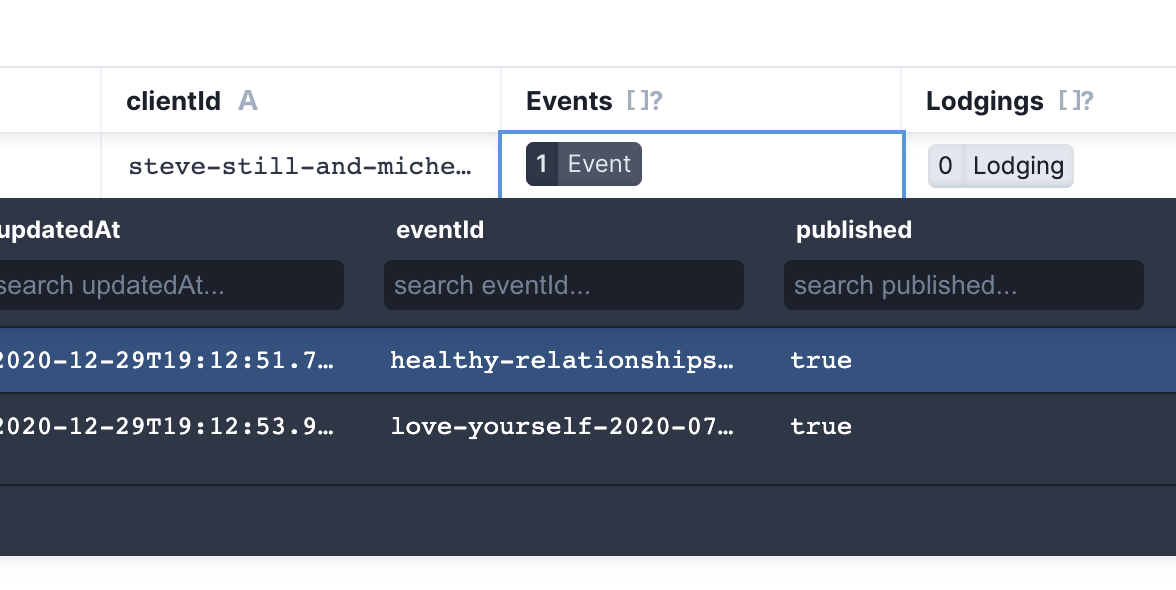Select the love-yourself-2020-07… event row

coord(588,426)
